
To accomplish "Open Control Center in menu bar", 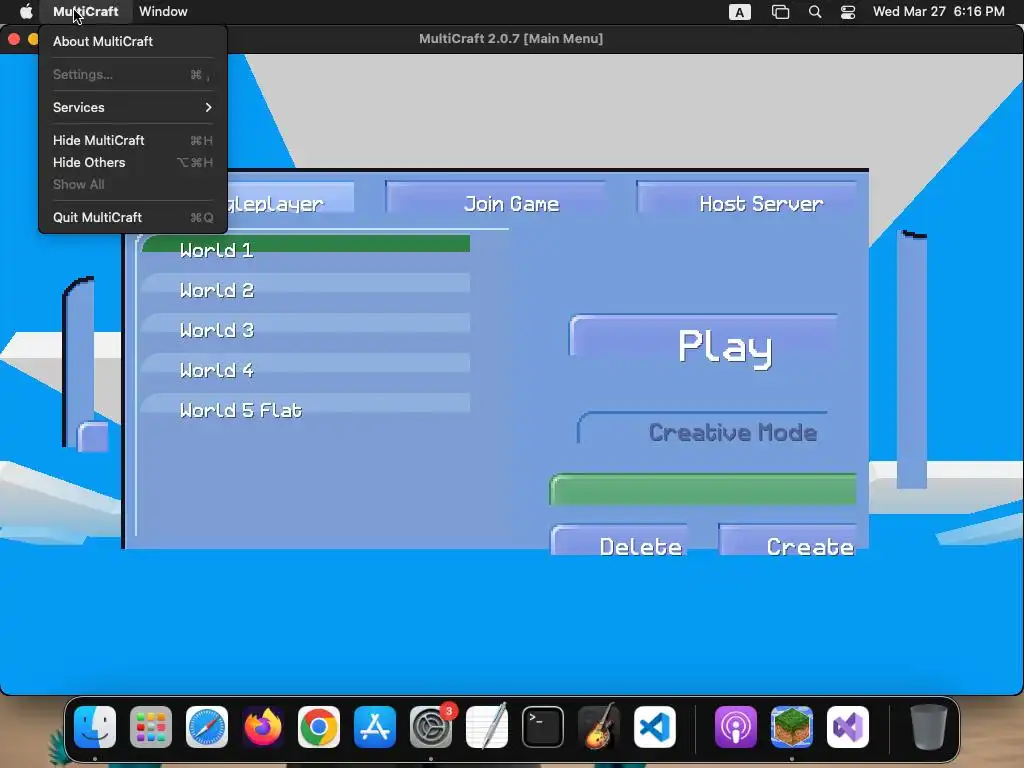I will 848,12.
